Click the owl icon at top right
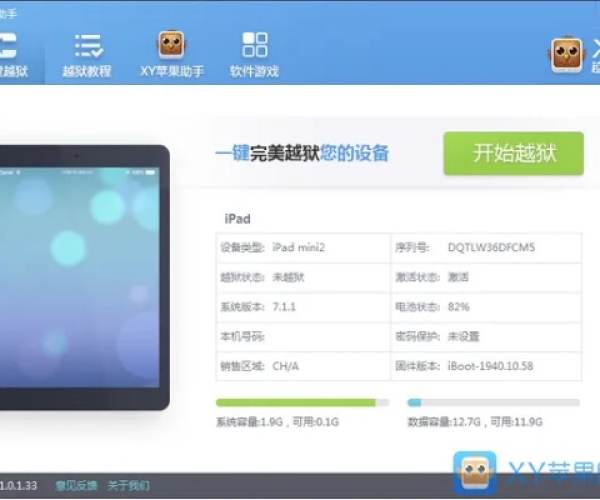The height and width of the screenshot is (500, 600). coord(567,55)
